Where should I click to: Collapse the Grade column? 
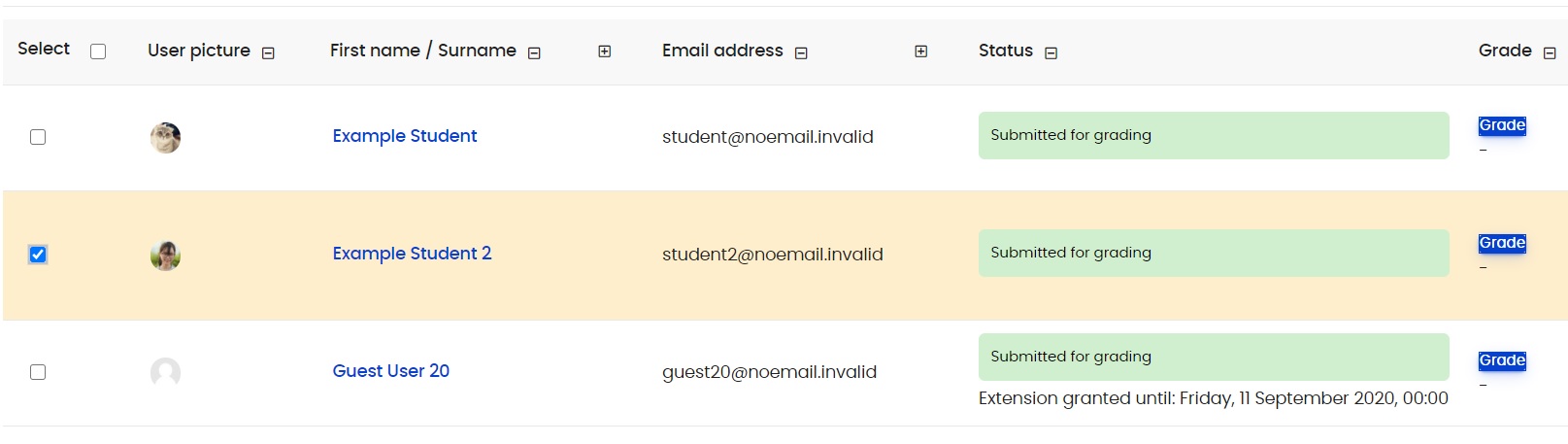click(1550, 53)
